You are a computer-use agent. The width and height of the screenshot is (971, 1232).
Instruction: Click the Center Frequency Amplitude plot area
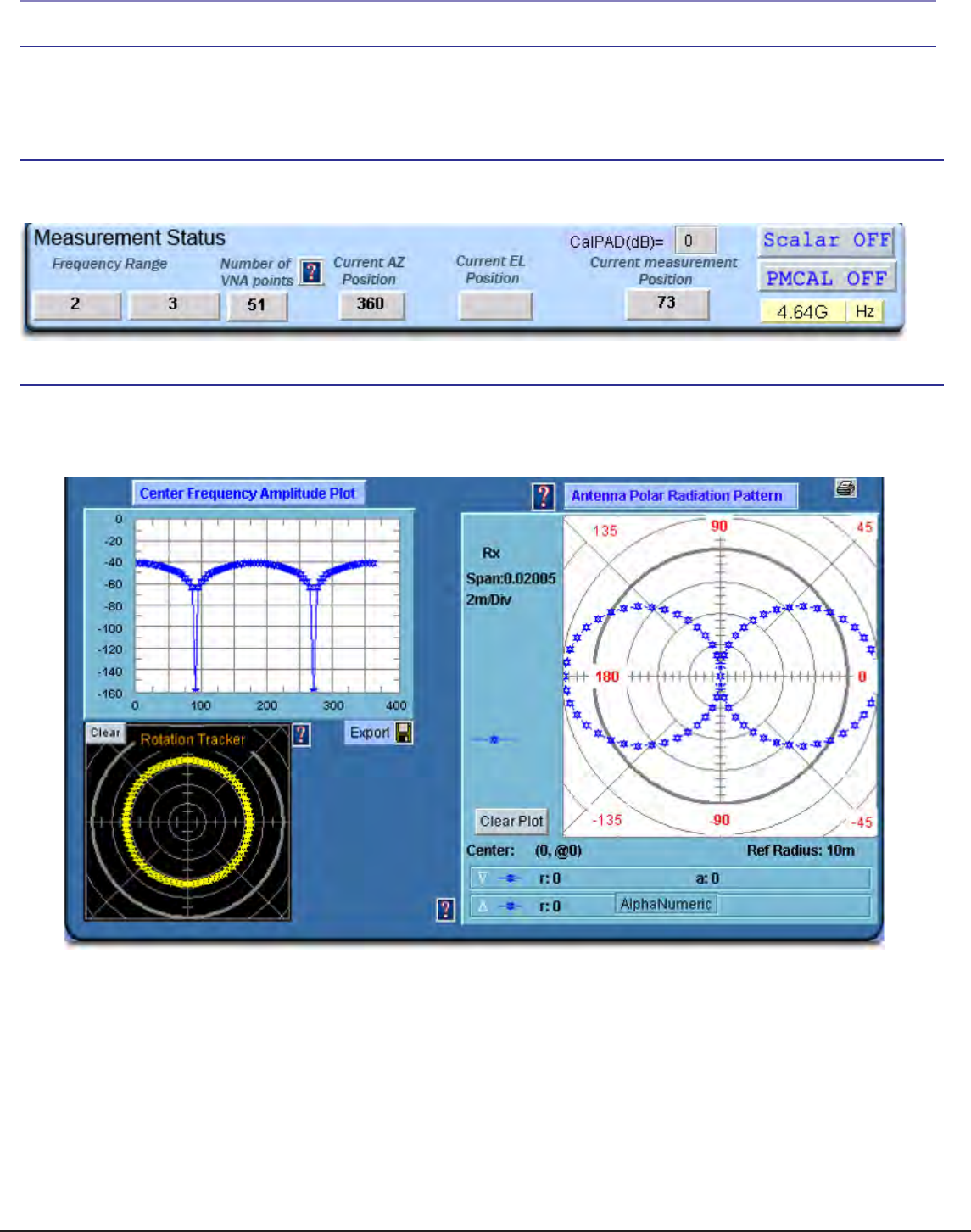[267, 607]
